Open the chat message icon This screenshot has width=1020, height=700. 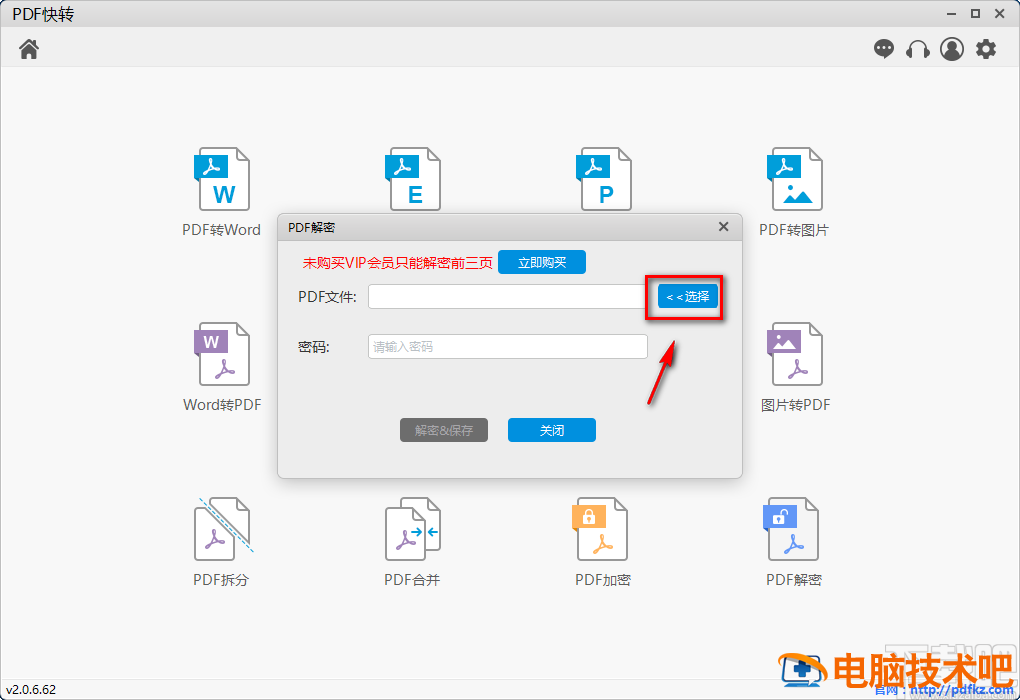[x=883, y=49]
